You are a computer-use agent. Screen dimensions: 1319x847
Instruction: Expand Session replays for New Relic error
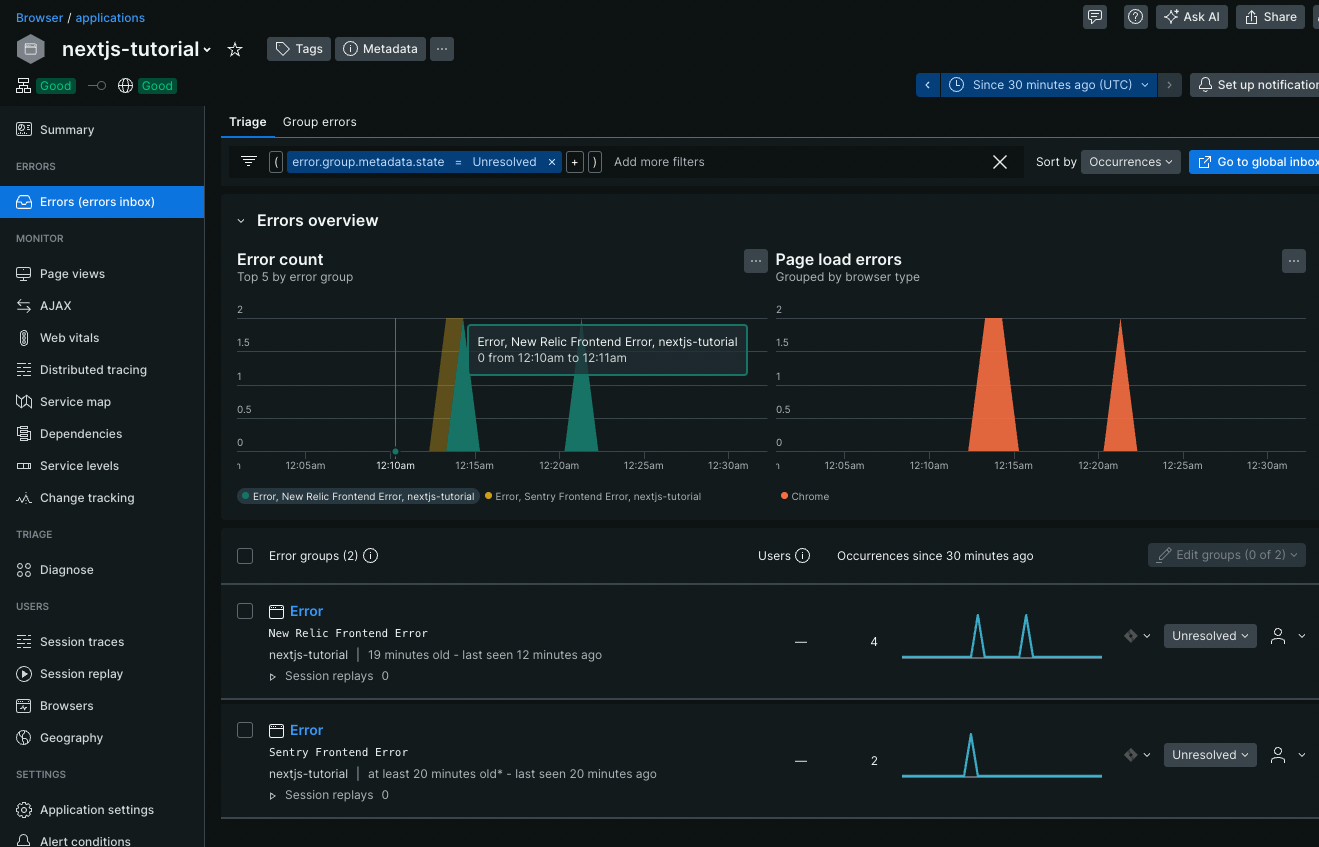[x=274, y=677]
